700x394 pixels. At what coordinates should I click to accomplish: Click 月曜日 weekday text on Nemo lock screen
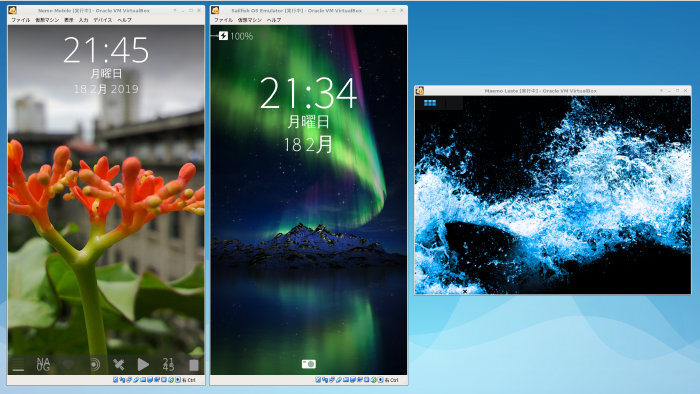click(x=106, y=73)
